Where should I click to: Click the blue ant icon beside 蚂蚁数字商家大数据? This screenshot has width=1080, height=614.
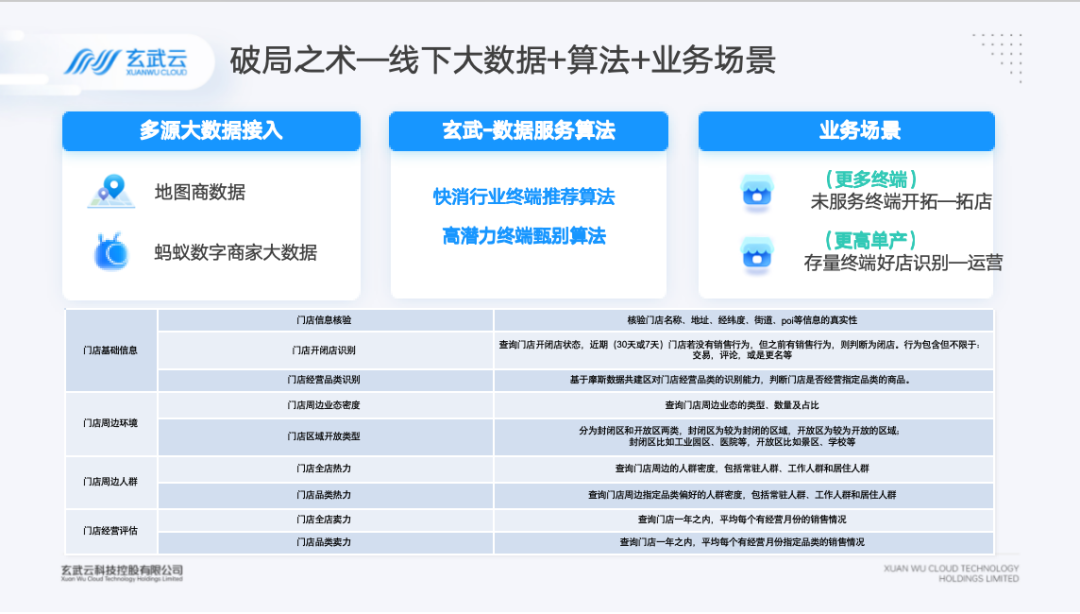click(111, 252)
